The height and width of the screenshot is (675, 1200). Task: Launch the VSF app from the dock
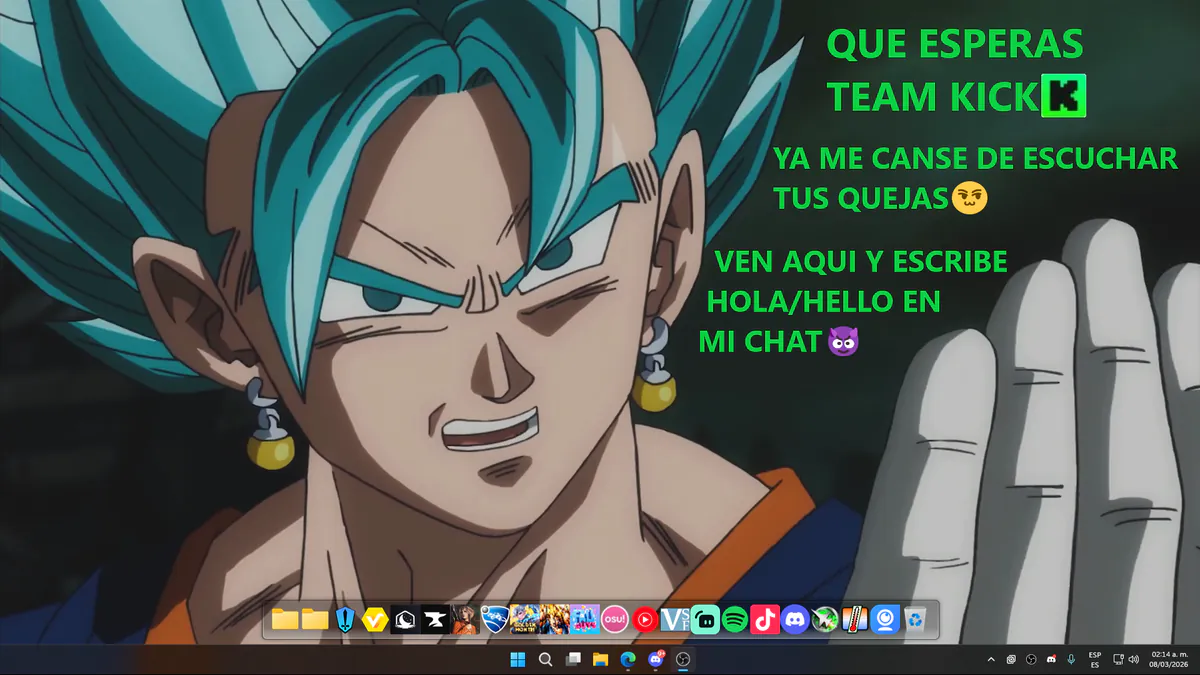pyautogui.click(x=675, y=620)
